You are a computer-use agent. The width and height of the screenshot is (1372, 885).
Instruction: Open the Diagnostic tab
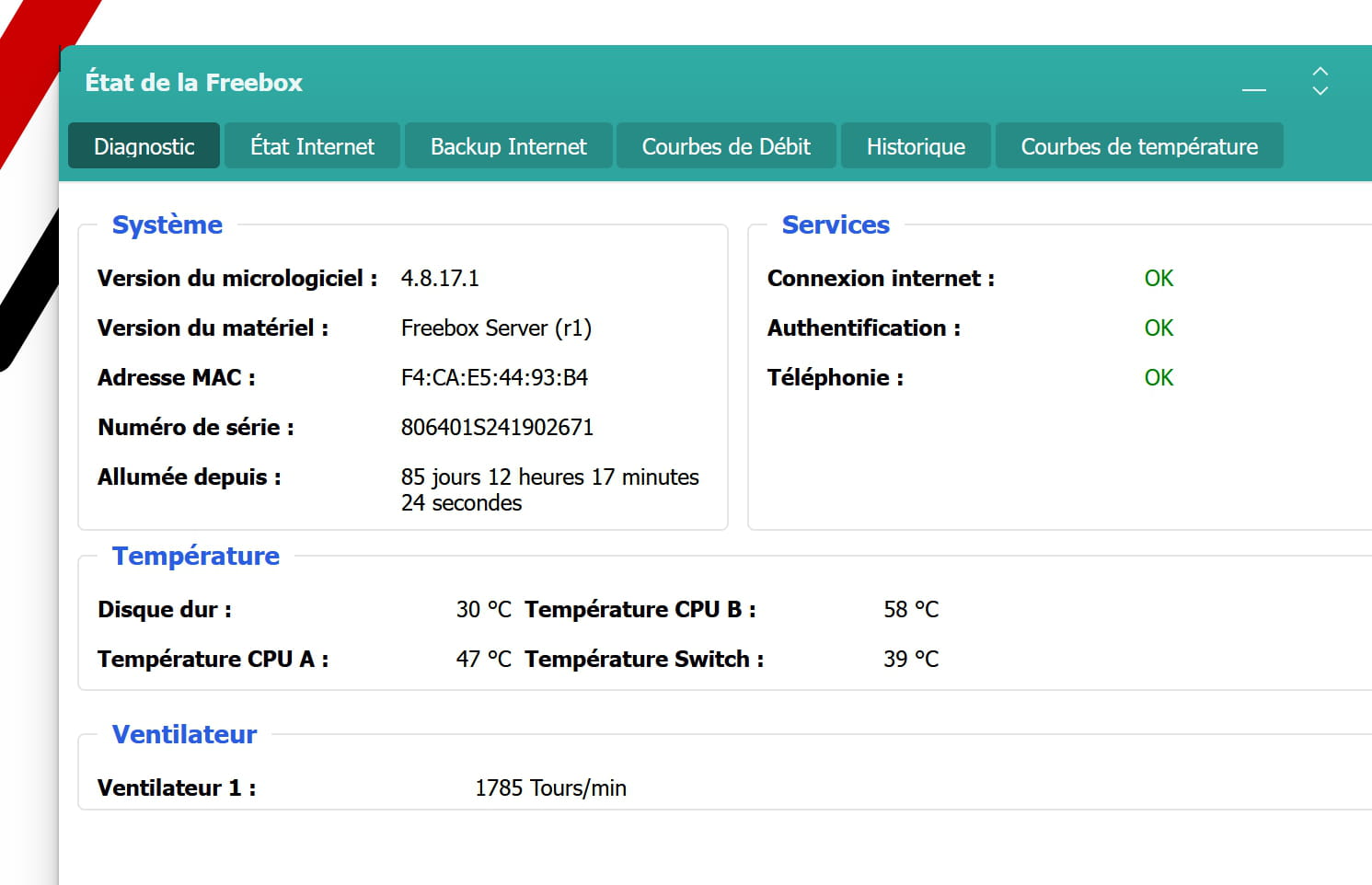pyautogui.click(x=144, y=146)
